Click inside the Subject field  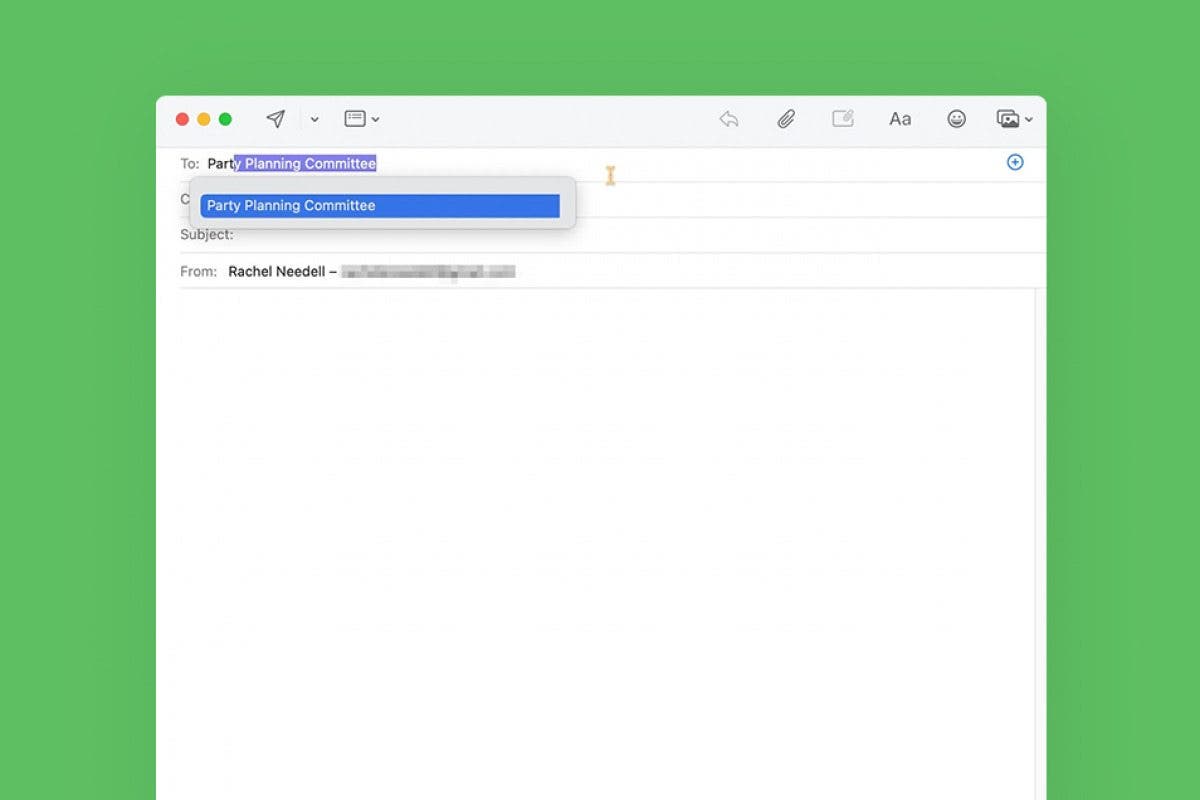(400, 235)
